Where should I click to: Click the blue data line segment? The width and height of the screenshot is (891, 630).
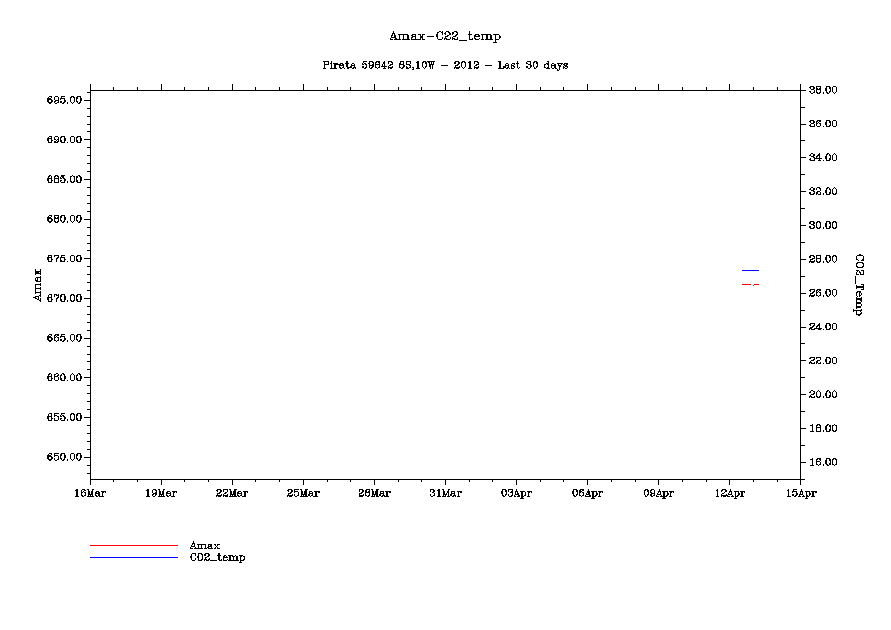click(x=750, y=270)
